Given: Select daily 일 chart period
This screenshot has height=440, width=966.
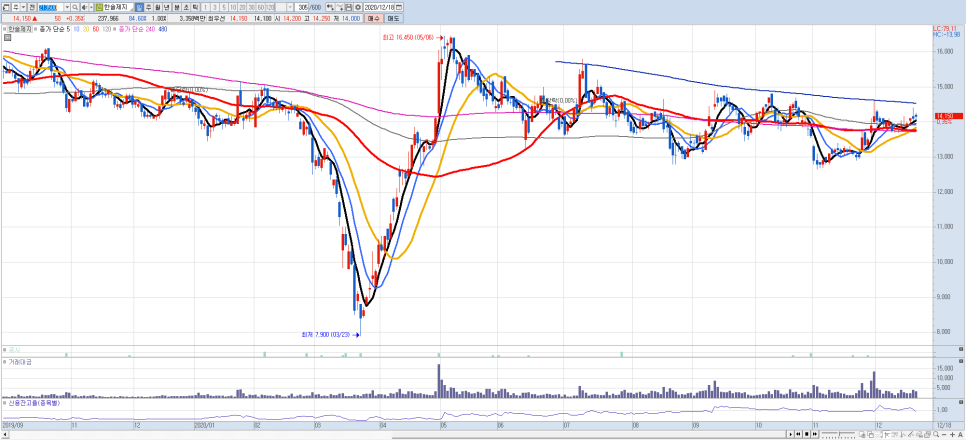Looking at the screenshot, I should pos(139,7).
